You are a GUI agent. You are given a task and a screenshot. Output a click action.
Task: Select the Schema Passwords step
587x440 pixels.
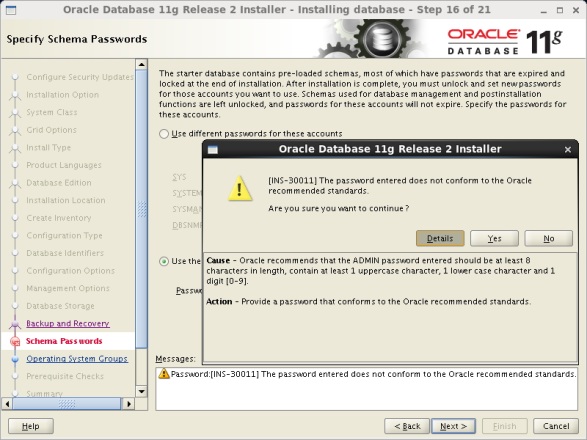[64, 341]
